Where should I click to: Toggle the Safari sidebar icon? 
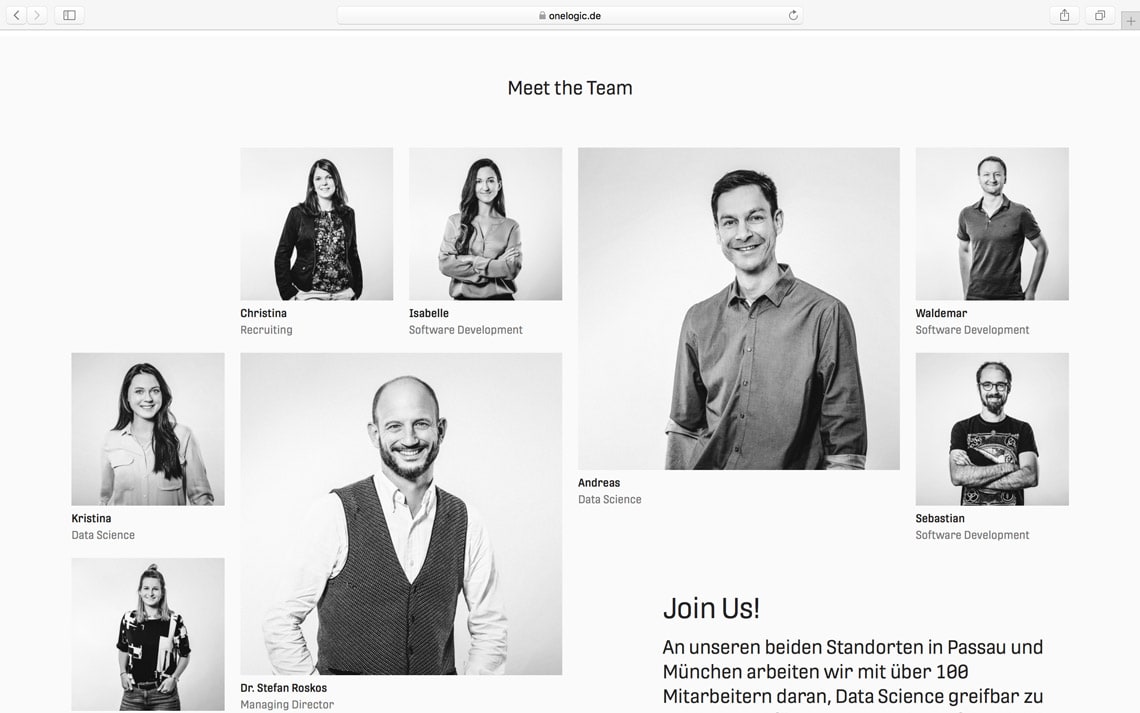click(69, 15)
